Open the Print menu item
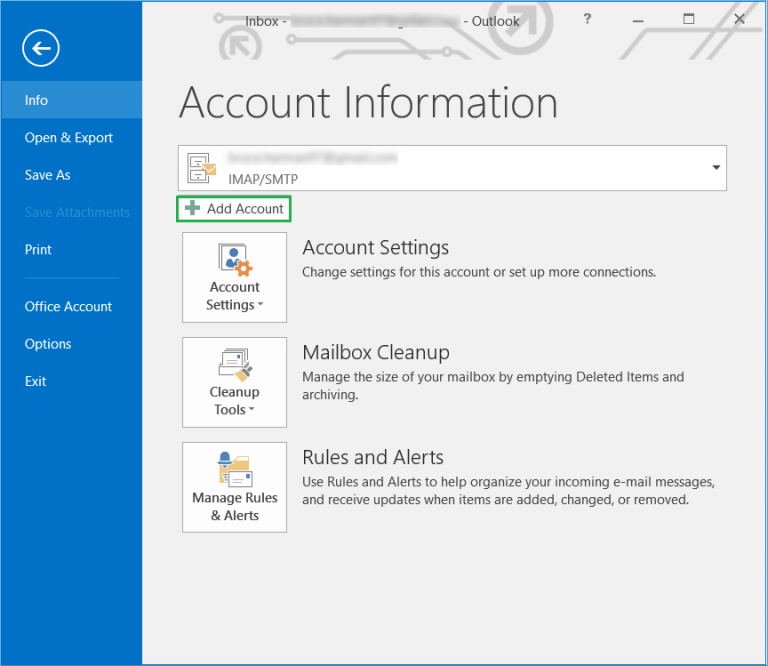 point(38,250)
